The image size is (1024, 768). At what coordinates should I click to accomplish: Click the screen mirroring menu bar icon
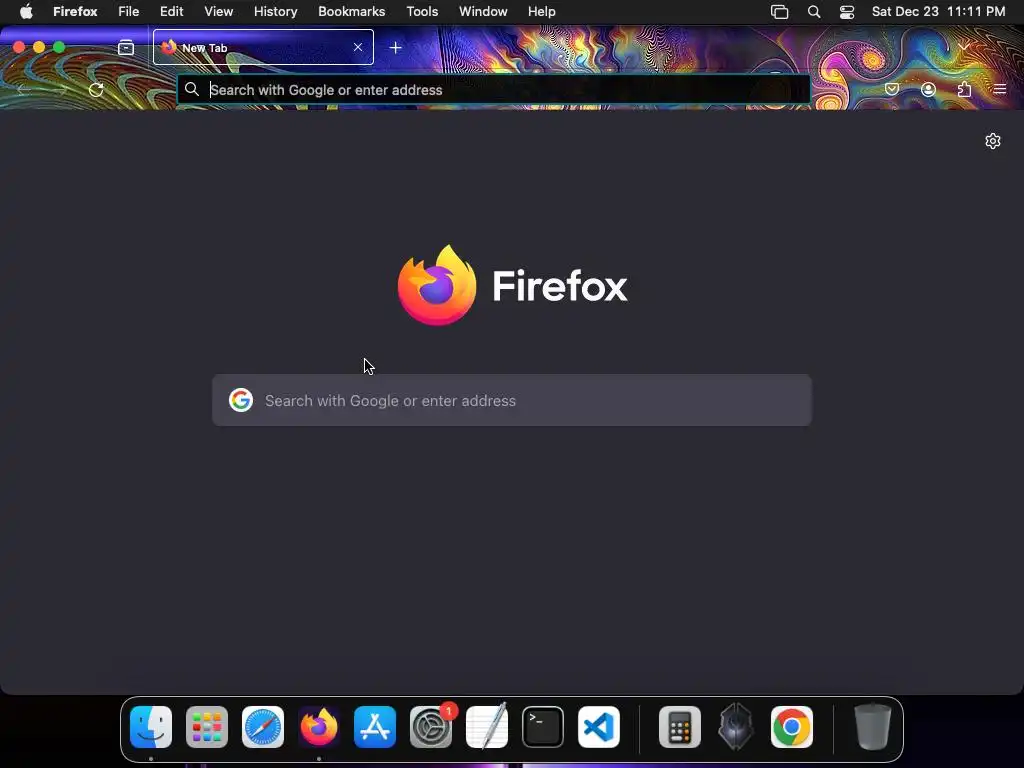pos(780,12)
